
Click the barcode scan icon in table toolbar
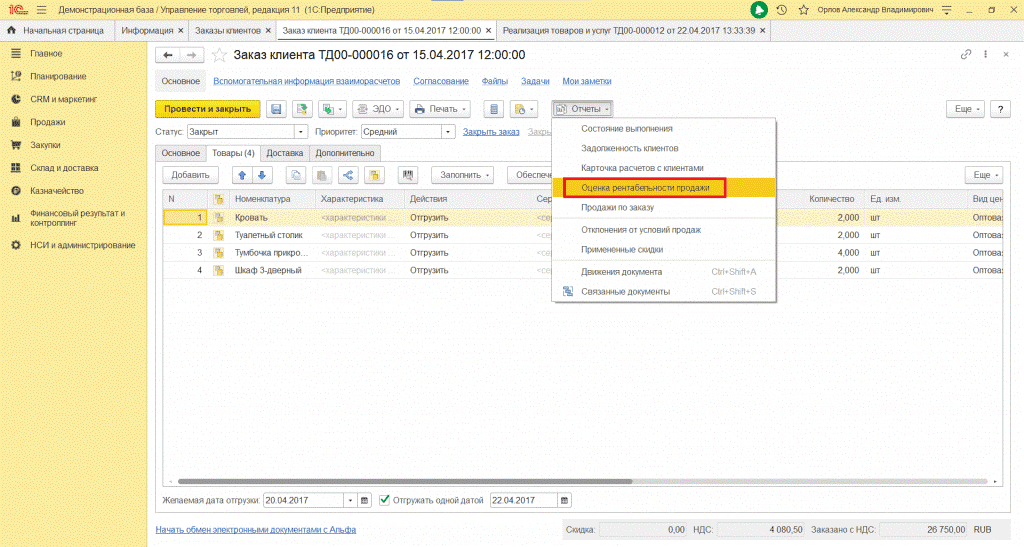point(408,175)
